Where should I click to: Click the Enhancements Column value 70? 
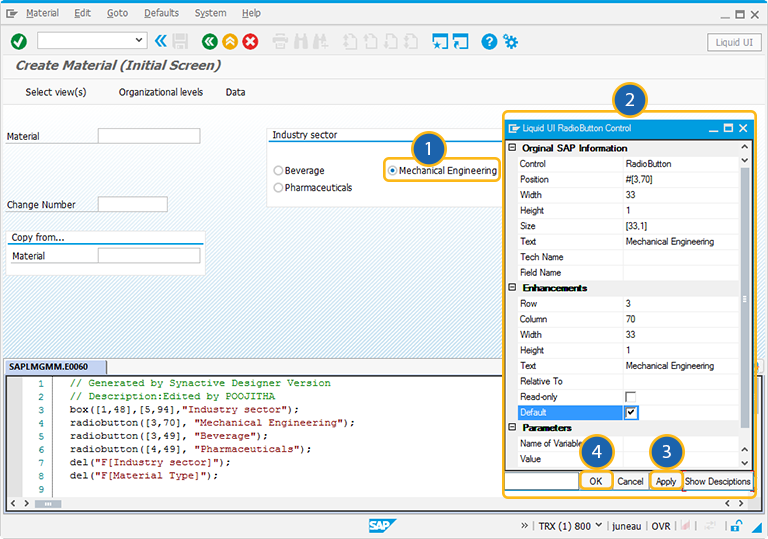680,319
